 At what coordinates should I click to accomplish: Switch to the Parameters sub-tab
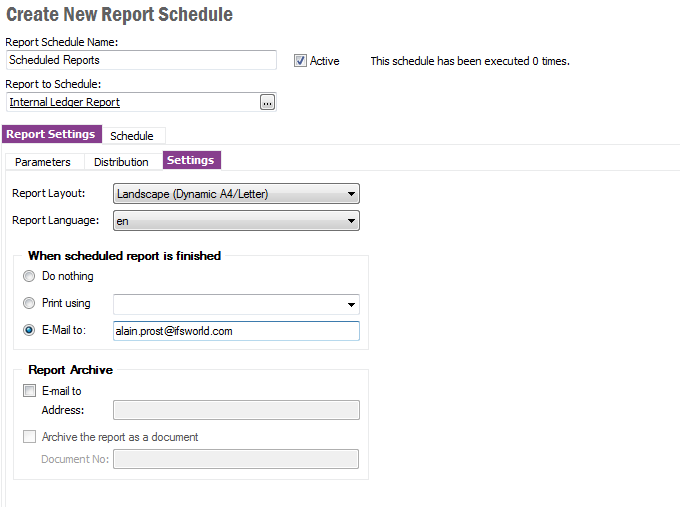point(43,162)
